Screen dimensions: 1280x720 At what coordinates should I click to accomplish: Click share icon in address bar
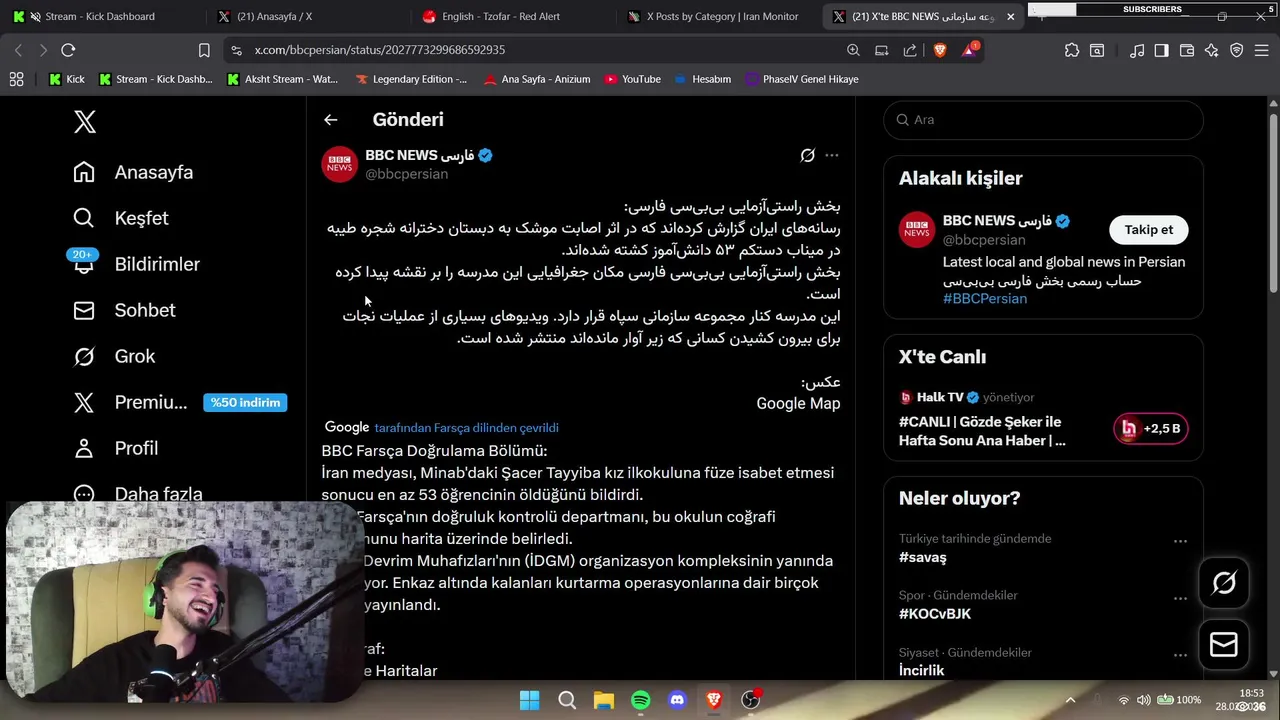click(x=910, y=50)
